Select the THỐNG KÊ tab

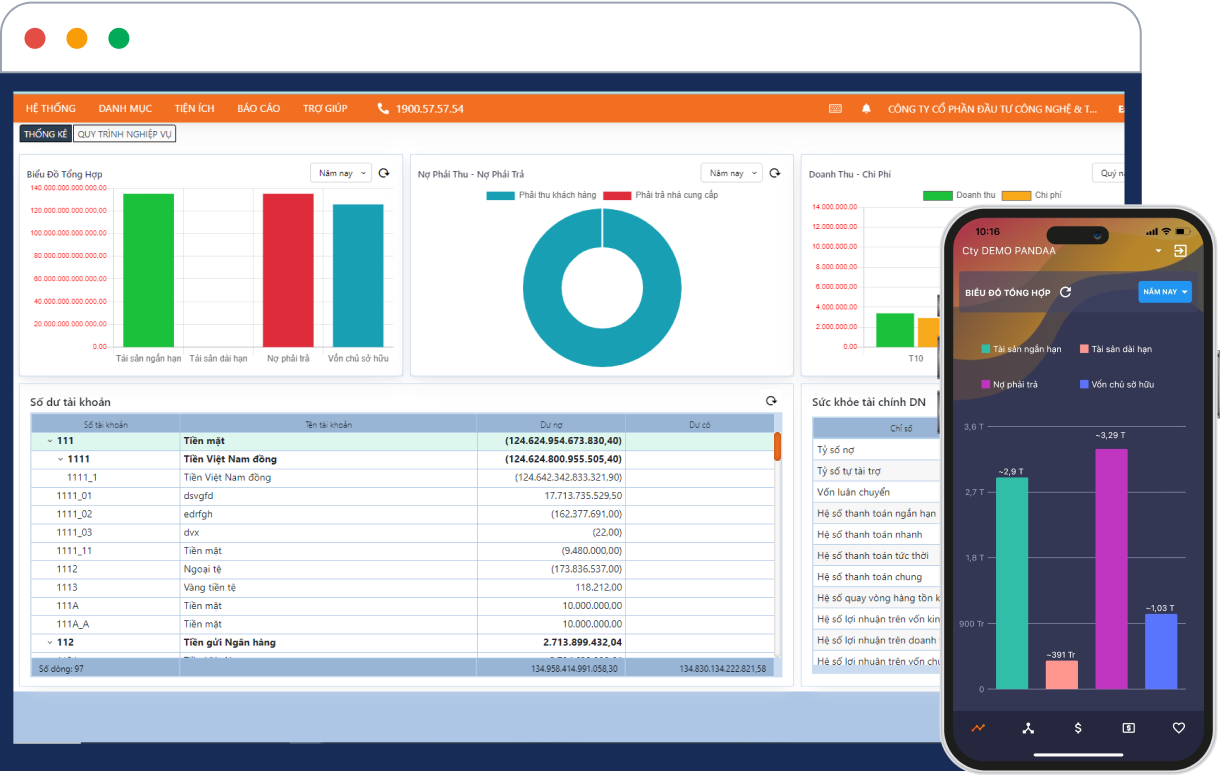[45, 134]
